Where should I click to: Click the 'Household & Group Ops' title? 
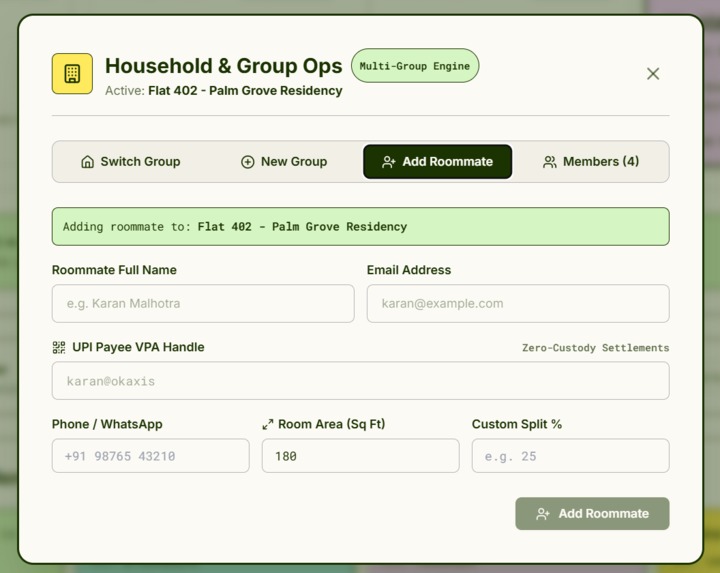(224, 66)
